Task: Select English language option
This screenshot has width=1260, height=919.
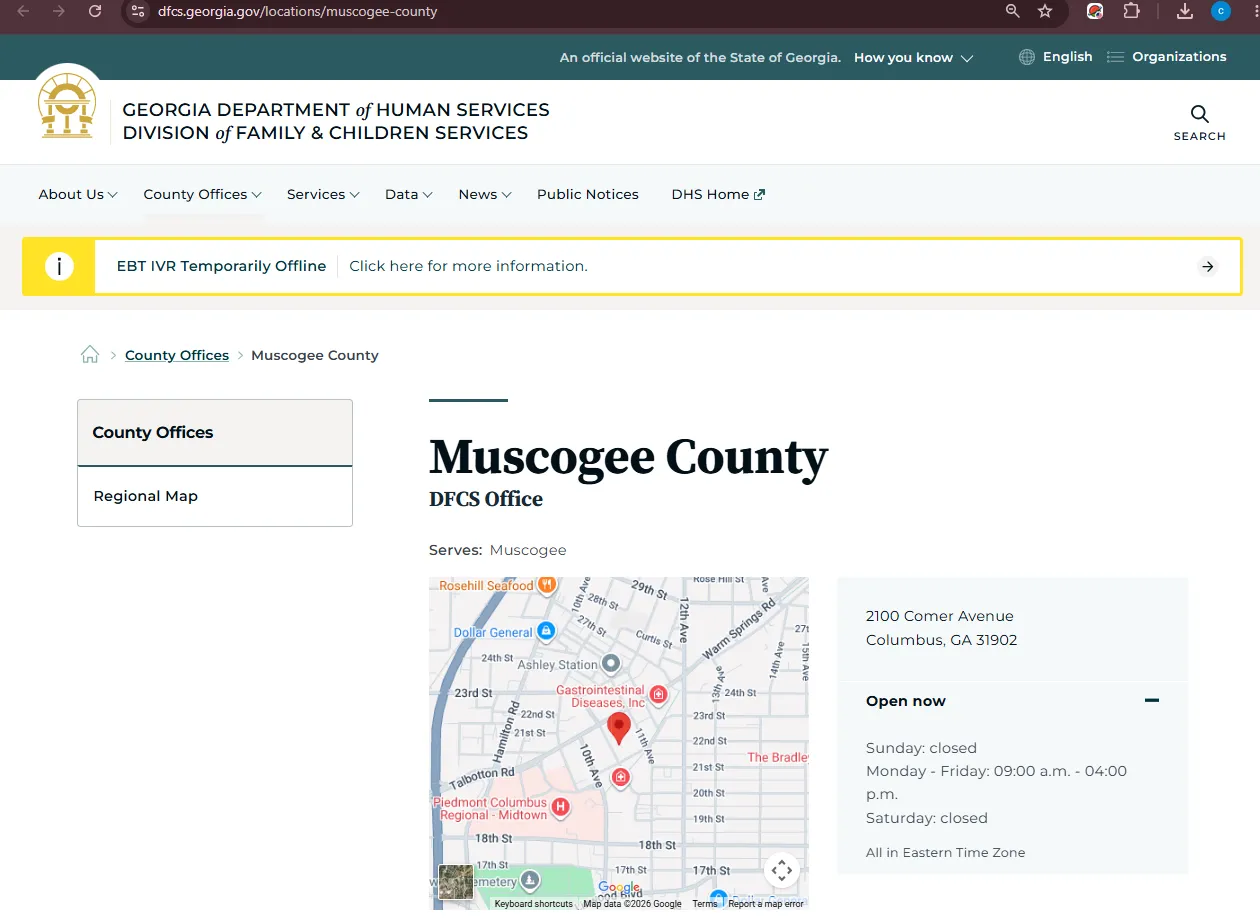Action: pyautogui.click(x=1067, y=57)
